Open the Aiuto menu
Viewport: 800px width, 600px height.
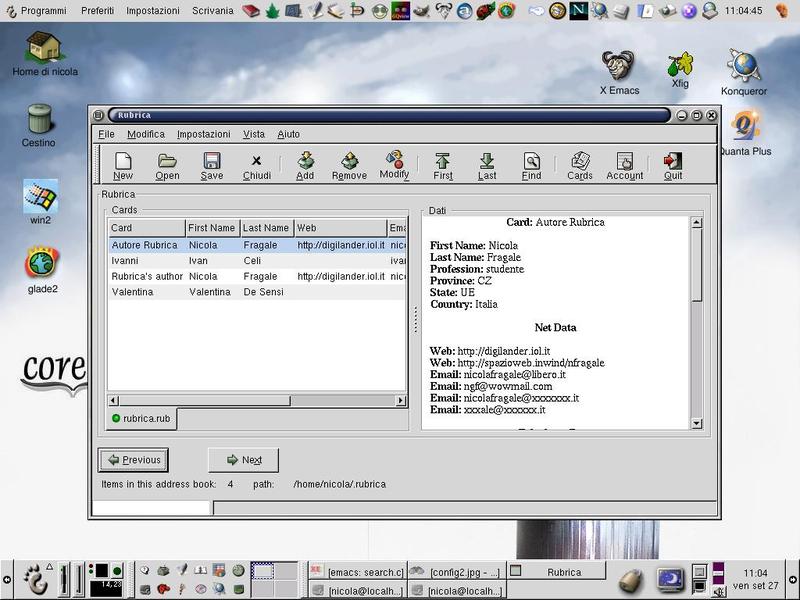pos(288,134)
